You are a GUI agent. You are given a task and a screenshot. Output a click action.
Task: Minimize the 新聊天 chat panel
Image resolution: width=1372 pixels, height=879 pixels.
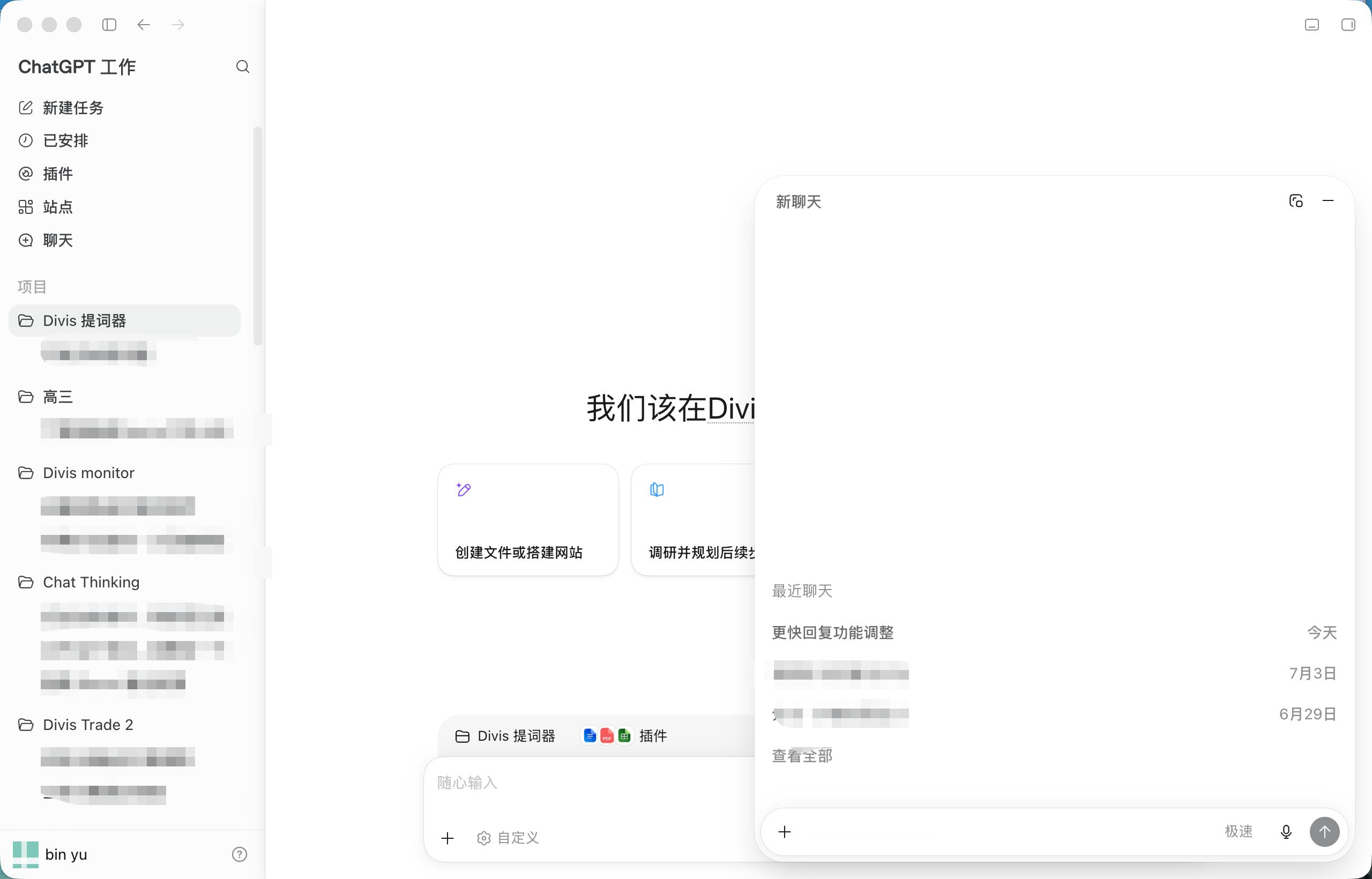pyautogui.click(x=1328, y=201)
